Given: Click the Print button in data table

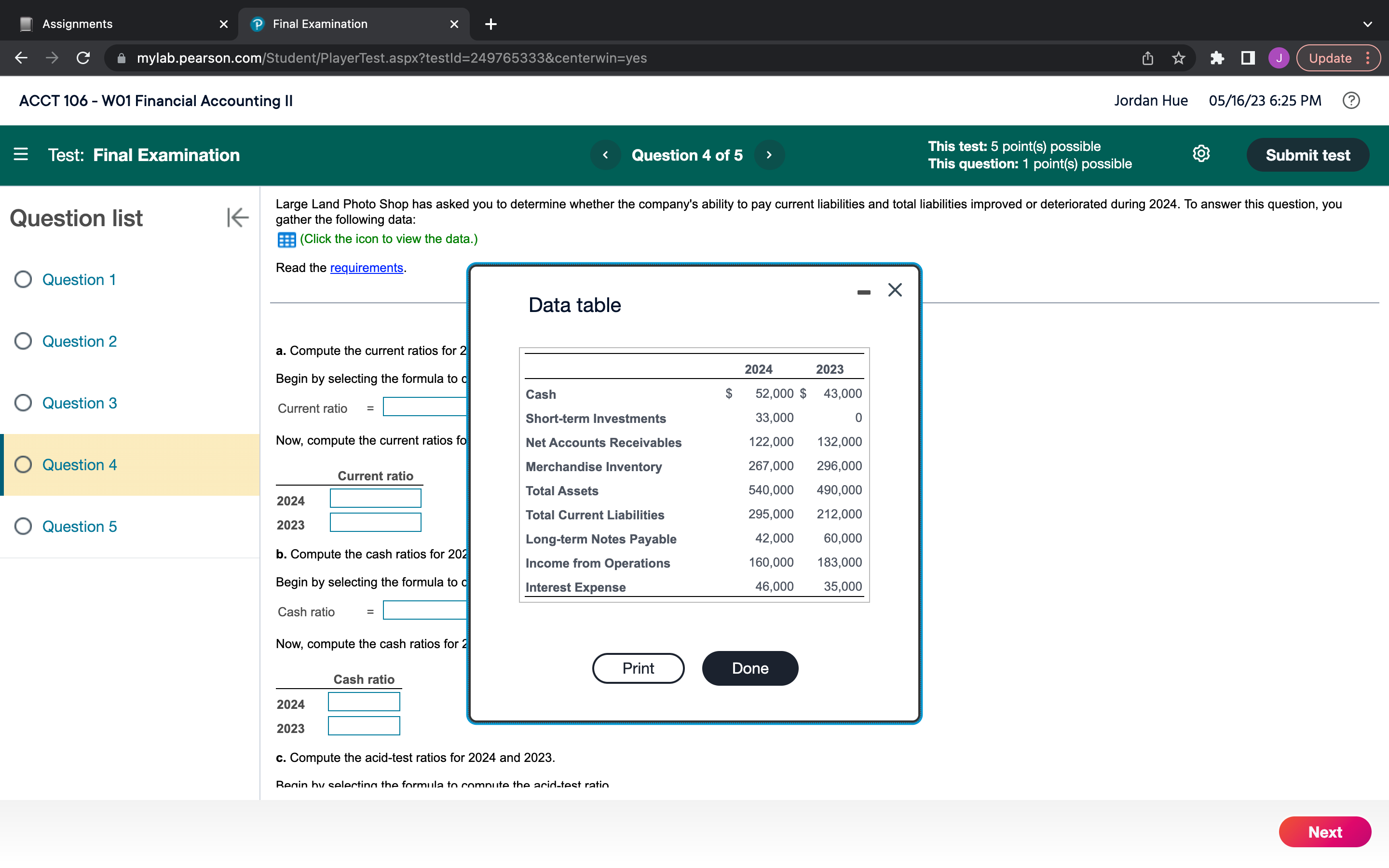Looking at the screenshot, I should point(637,667).
